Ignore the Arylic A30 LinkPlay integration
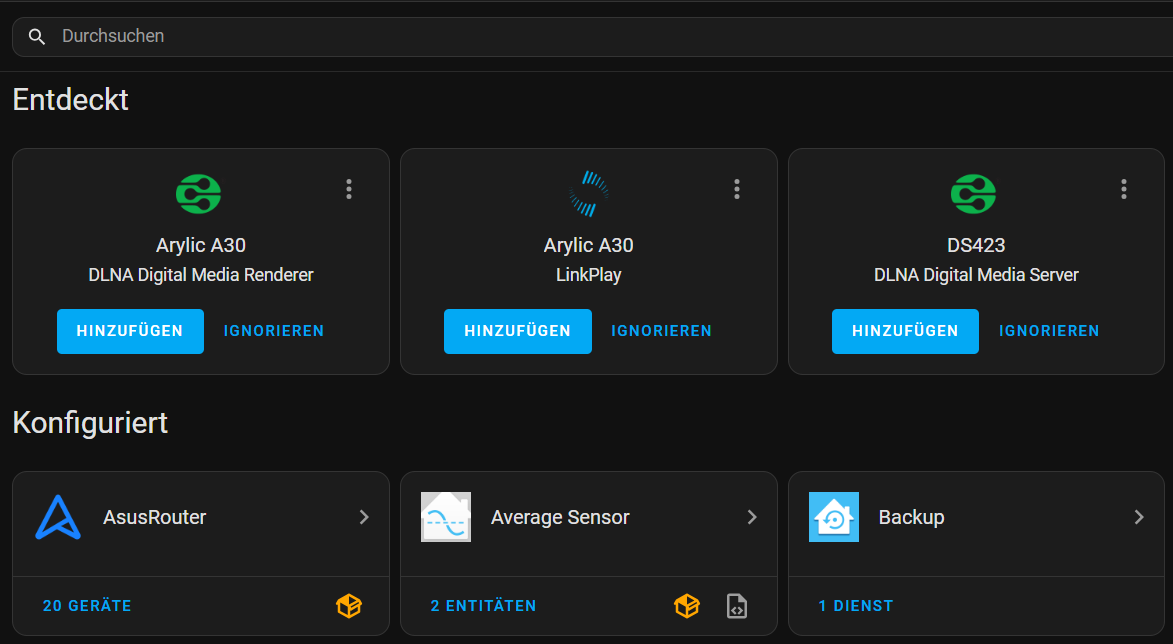1173x644 pixels. [x=661, y=331]
